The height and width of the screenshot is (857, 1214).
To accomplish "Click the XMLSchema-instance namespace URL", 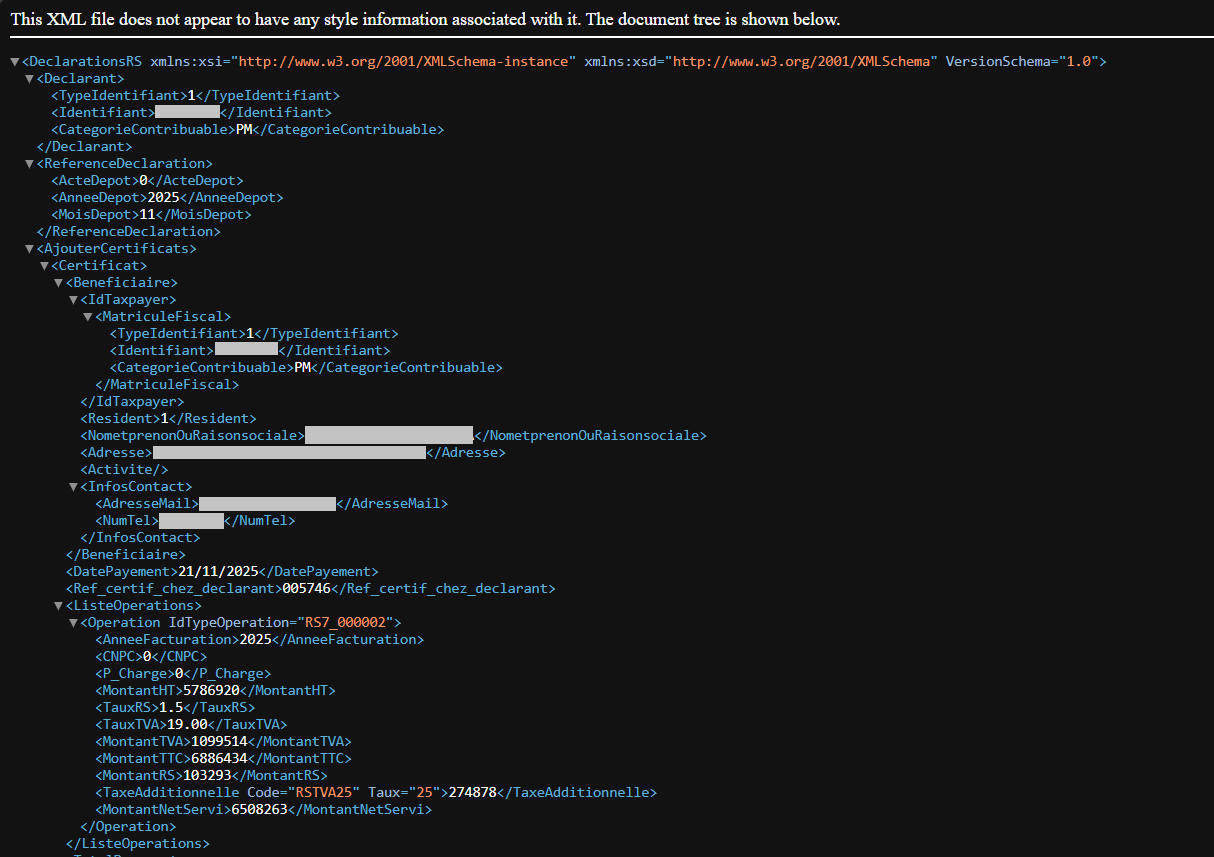I will coord(403,62).
